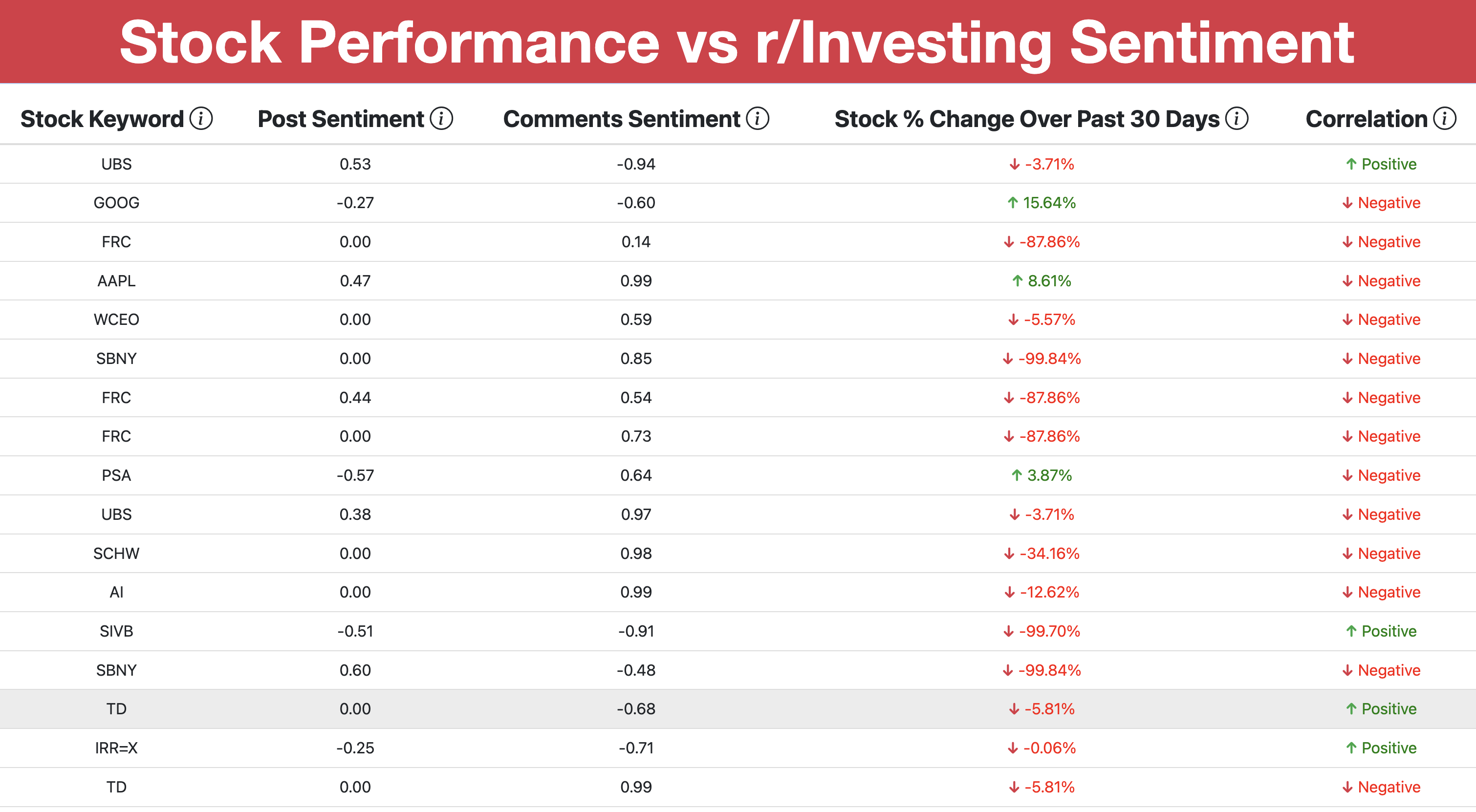Click the PSA stock keyword
1476x812 pixels.
click(x=116, y=475)
